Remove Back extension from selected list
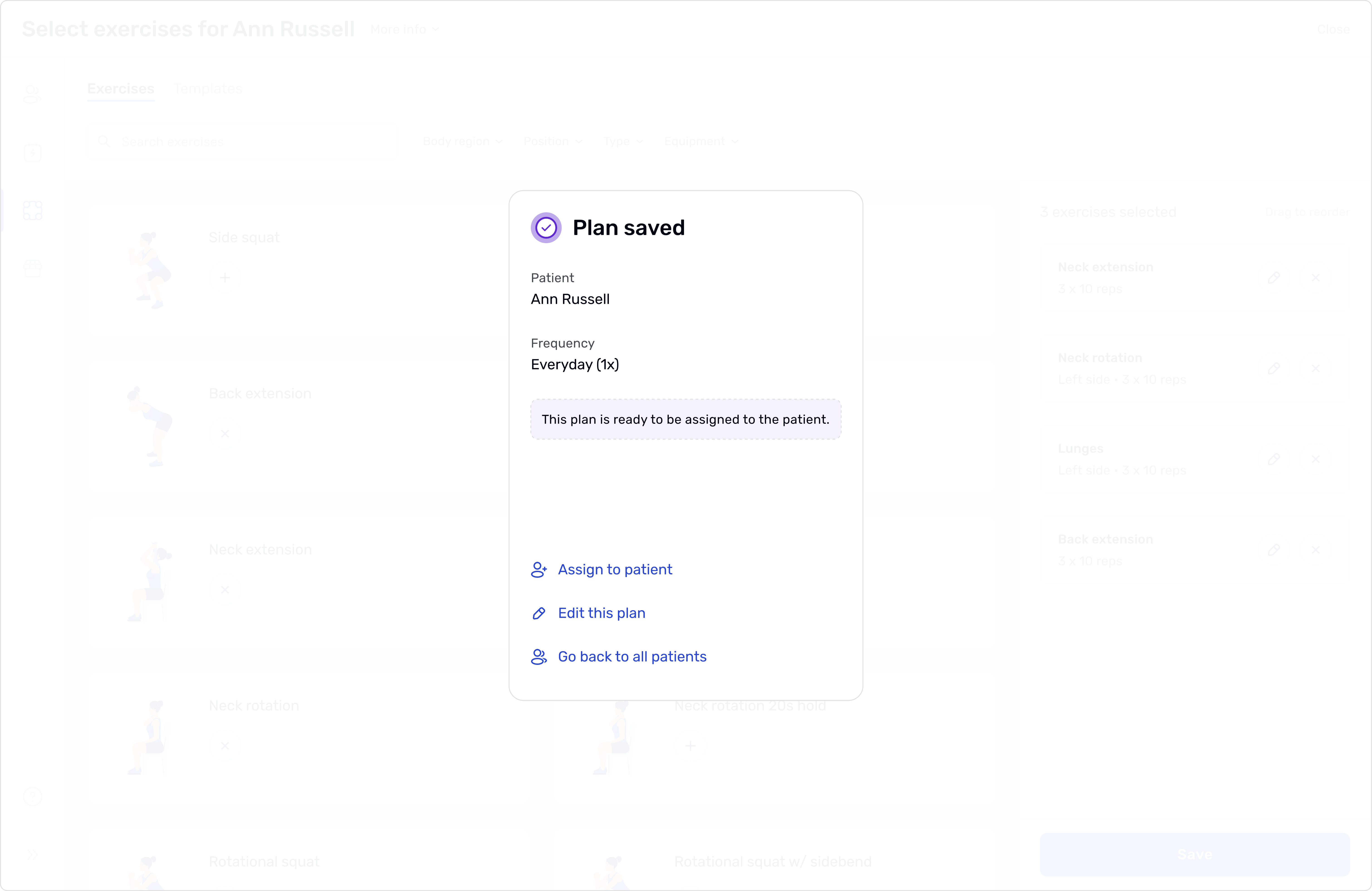This screenshot has height=891, width=1372. pos(1316,550)
